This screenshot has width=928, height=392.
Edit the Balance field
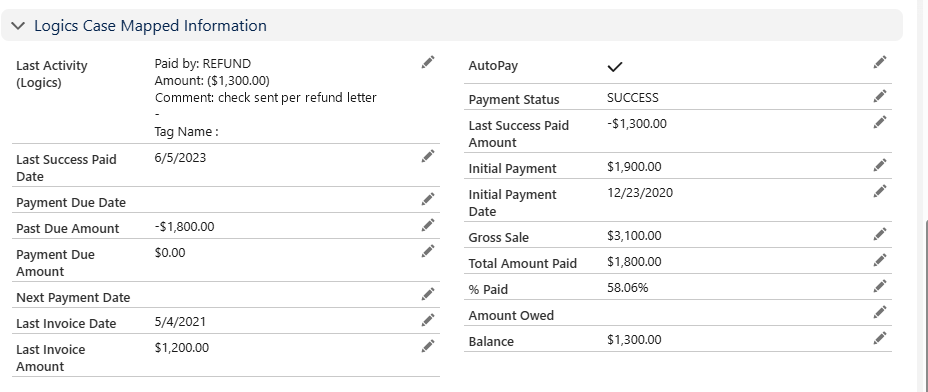click(x=880, y=338)
